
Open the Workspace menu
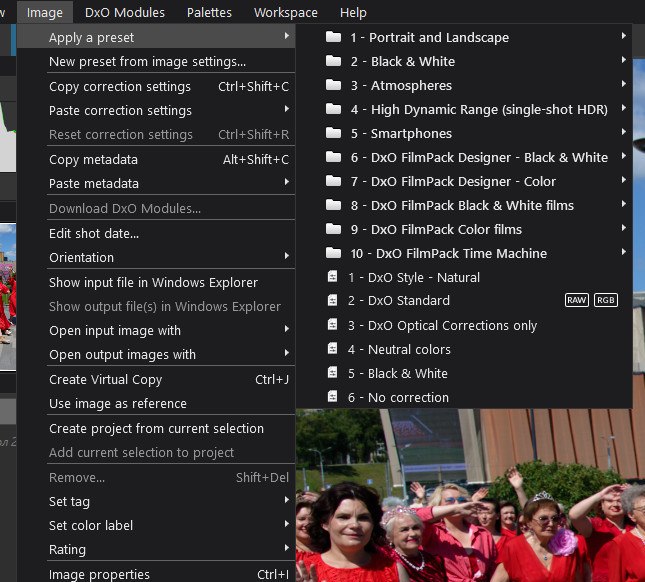tap(285, 12)
